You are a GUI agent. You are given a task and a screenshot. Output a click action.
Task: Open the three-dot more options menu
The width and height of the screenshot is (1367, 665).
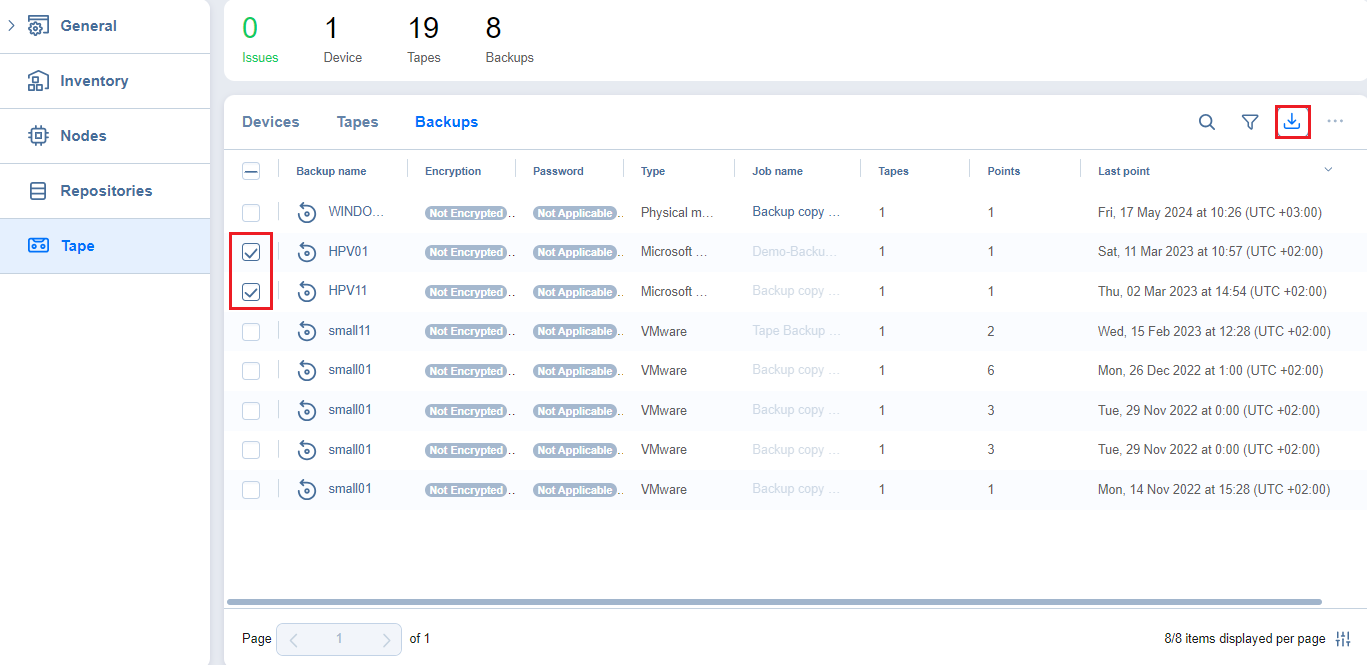tap(1335, 122)
